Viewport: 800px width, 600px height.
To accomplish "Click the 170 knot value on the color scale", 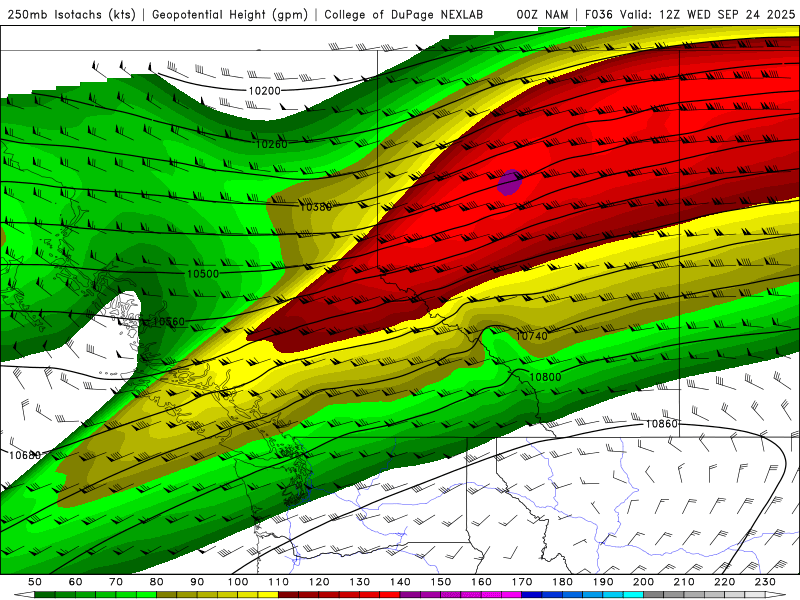I will coord(522,582).
